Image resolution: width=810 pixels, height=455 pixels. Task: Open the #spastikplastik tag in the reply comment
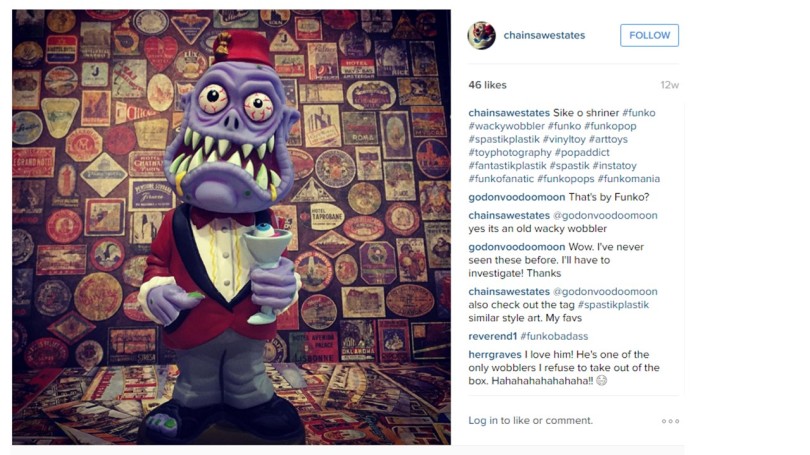[613, 305]
